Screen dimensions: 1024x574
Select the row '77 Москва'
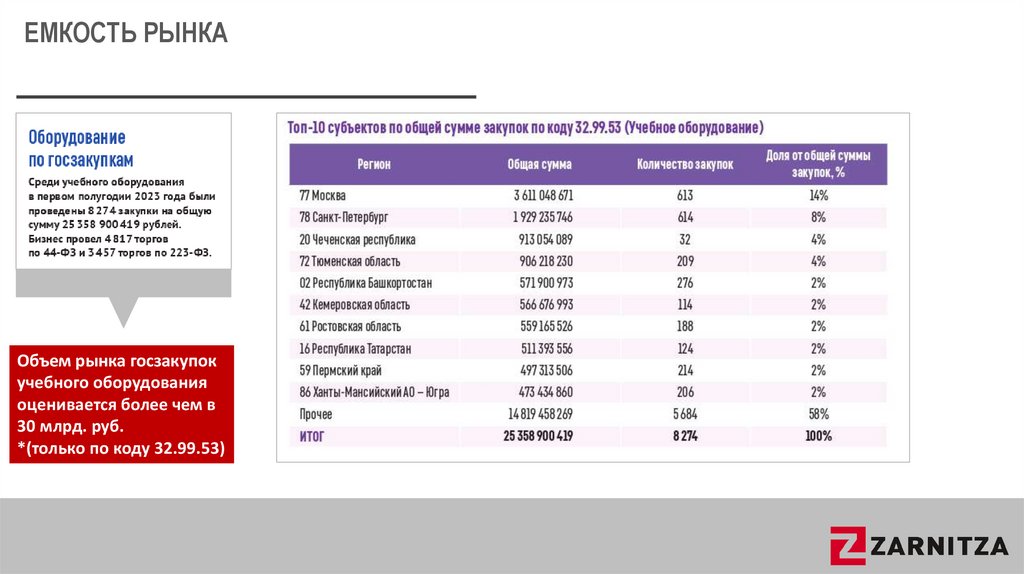(588, 196)
